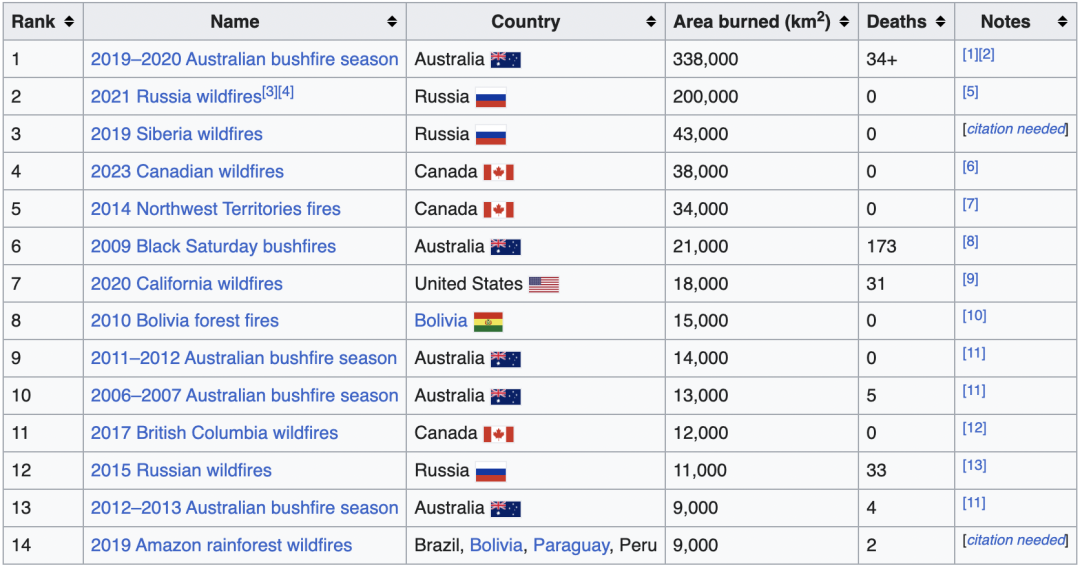The width and height of the screenshot is (1080, 568).
Task: Sort table by Rank column arrows
Action: [68, 21]
